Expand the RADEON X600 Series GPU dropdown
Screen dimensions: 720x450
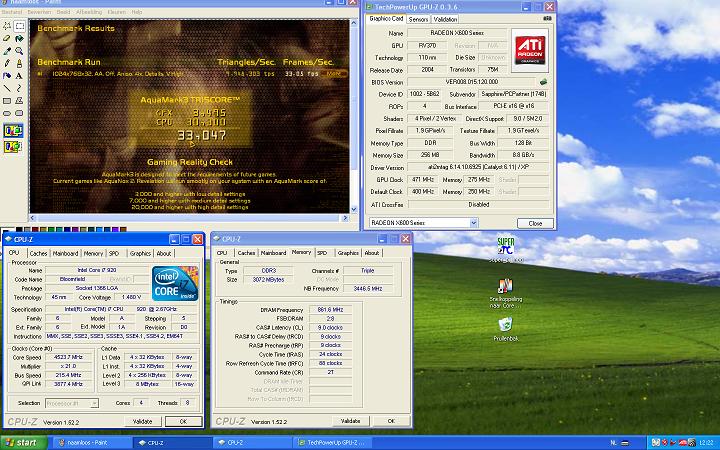[x=474, y=223]
